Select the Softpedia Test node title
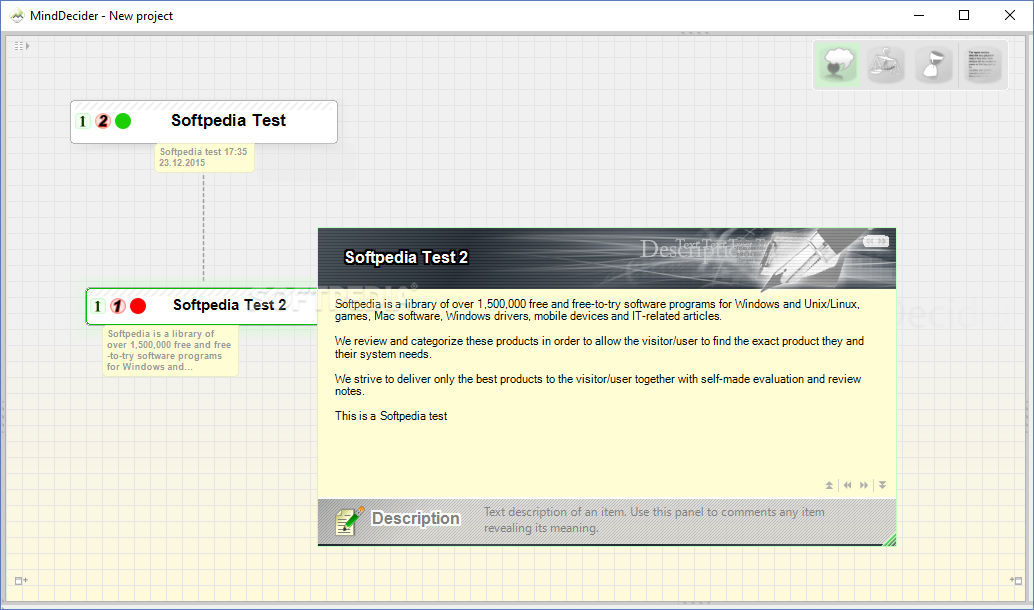The height and width of the screenshot is (610, 1034). tap(228, 121)
